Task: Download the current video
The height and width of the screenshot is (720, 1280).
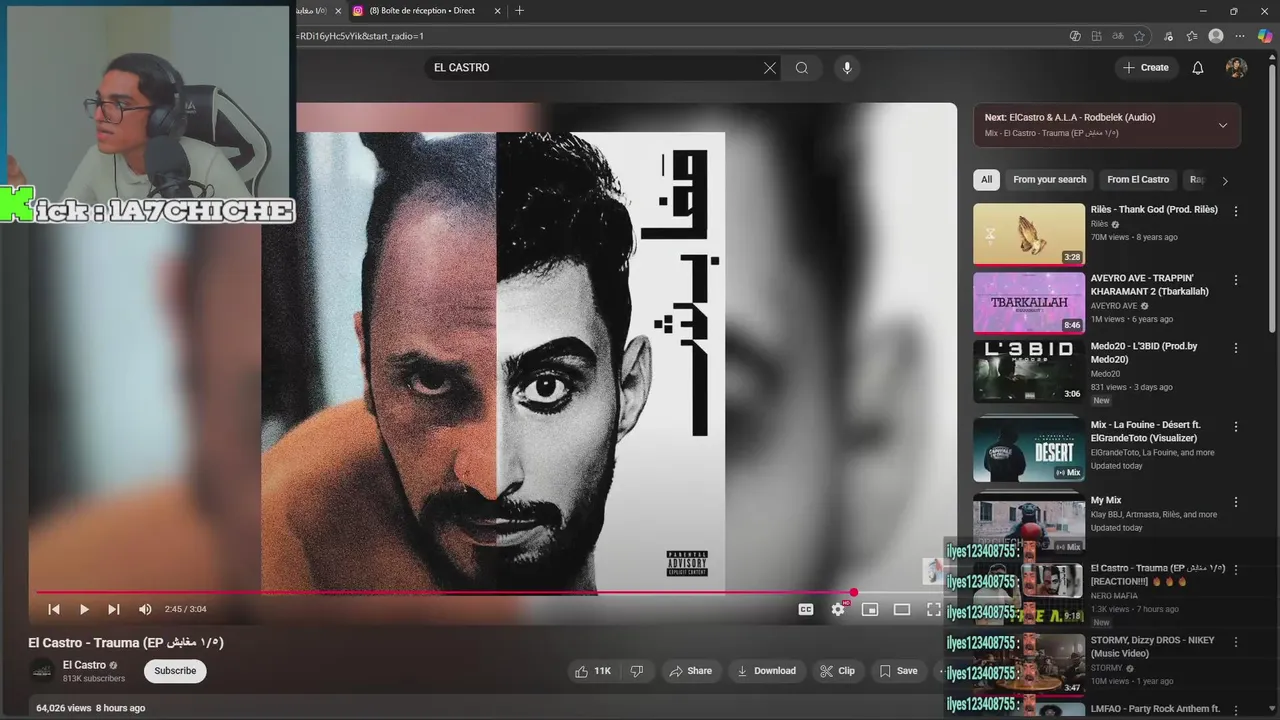Action: point(766,671)
